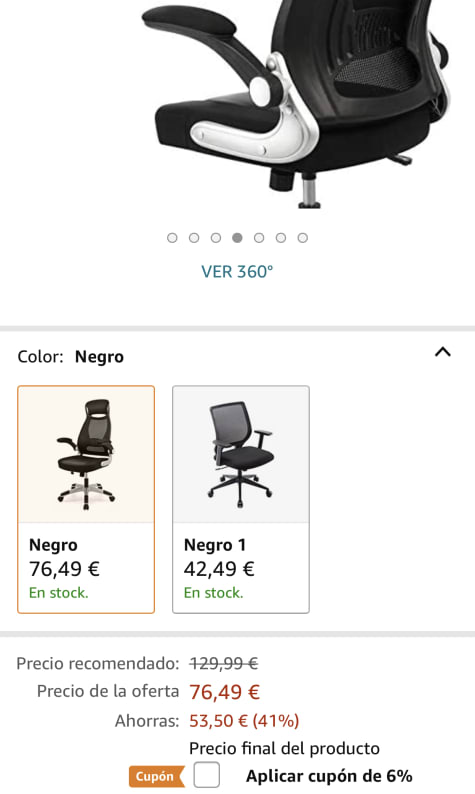This screenshot has width=475, height=794.
Task: Choose the Negro 1 color option card
Action: [x=241, y=499]
